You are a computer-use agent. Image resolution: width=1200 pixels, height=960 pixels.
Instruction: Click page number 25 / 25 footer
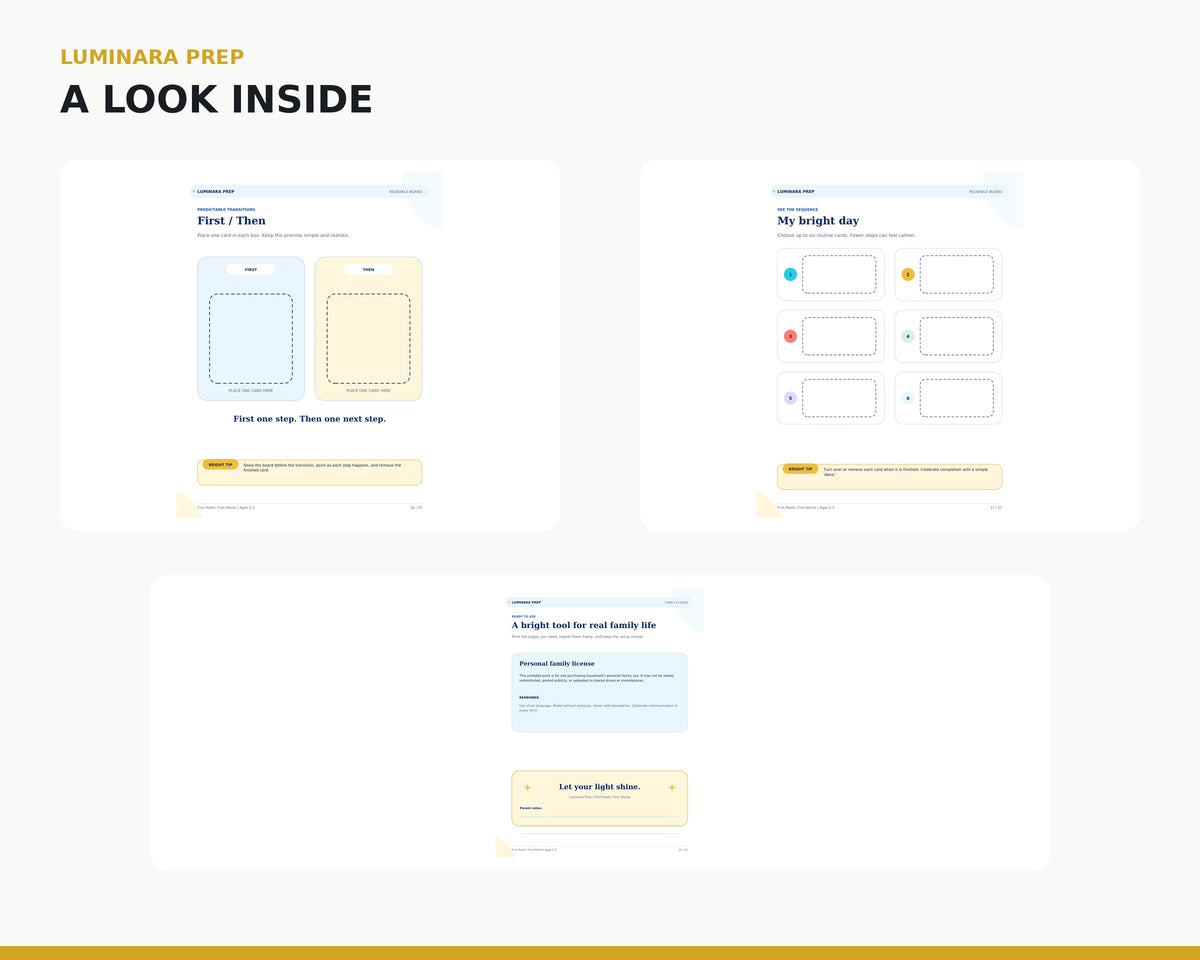(683, 850)
